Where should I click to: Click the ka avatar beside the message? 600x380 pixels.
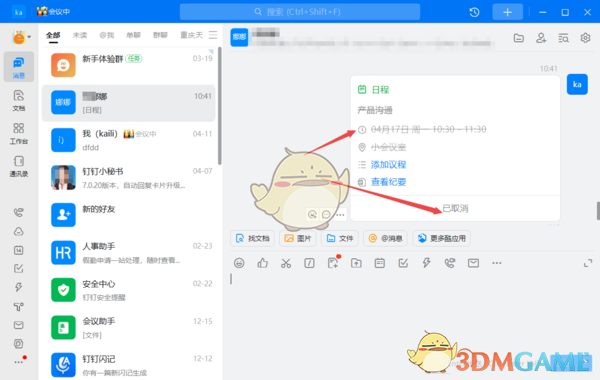[577, 84]
